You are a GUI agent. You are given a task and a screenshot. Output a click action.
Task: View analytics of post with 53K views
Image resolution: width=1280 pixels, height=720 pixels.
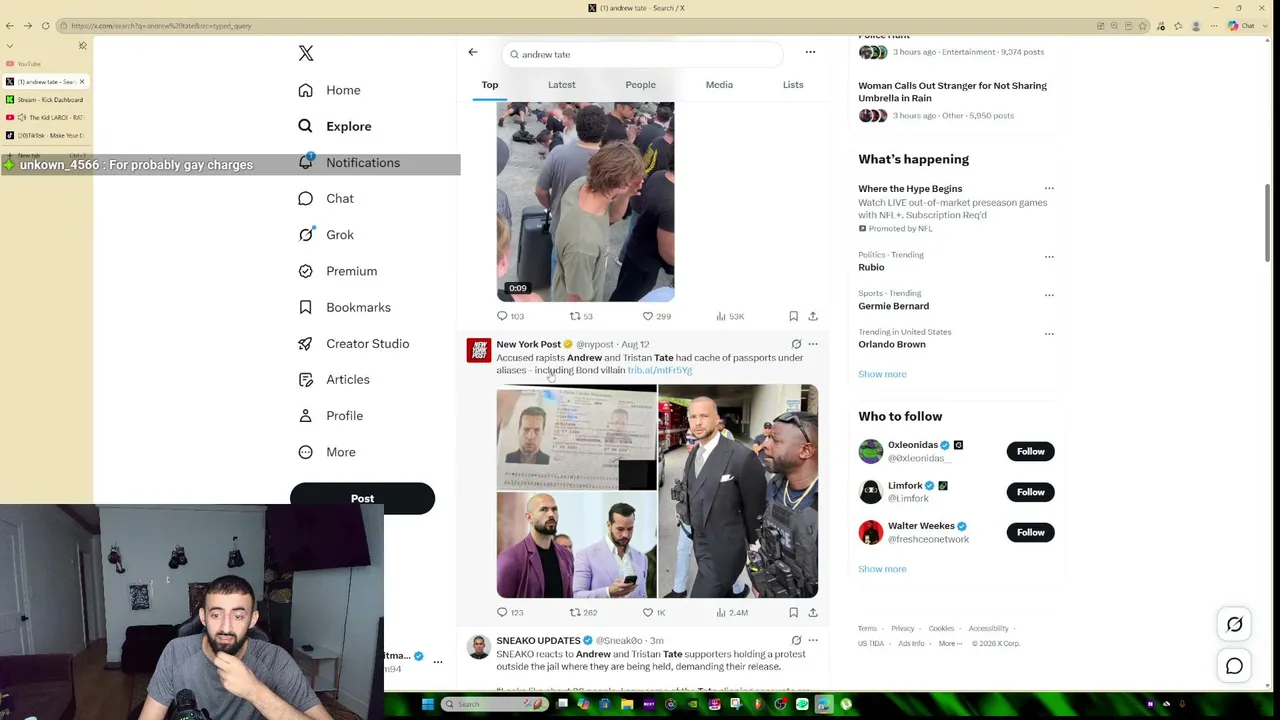tap(730, 316)
